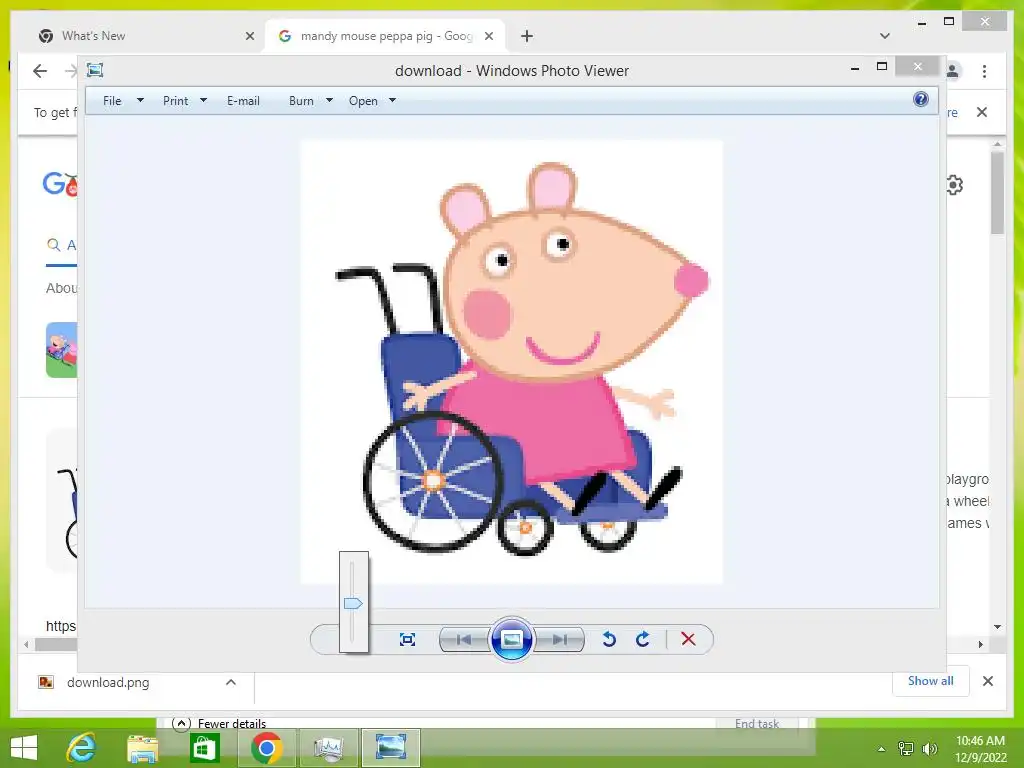
Task: Go to the next photo
Action: point(560,639)
